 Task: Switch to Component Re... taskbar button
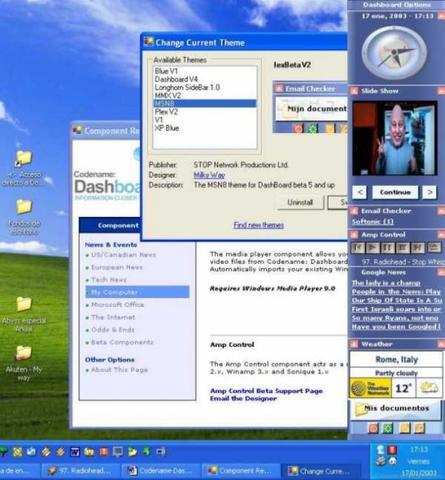(241, 471)
